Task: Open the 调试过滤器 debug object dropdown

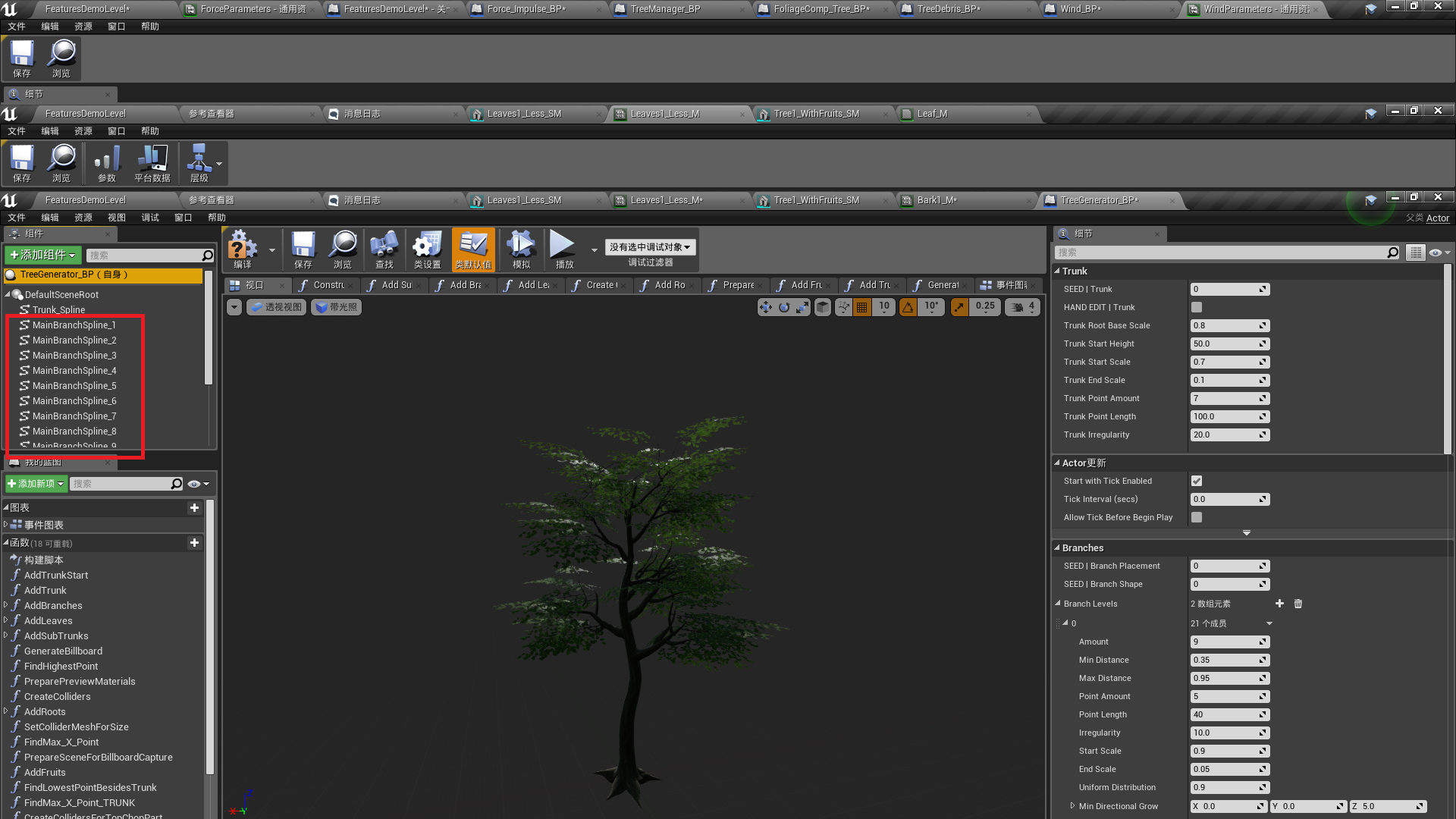Action: click(x=650, y=247)
